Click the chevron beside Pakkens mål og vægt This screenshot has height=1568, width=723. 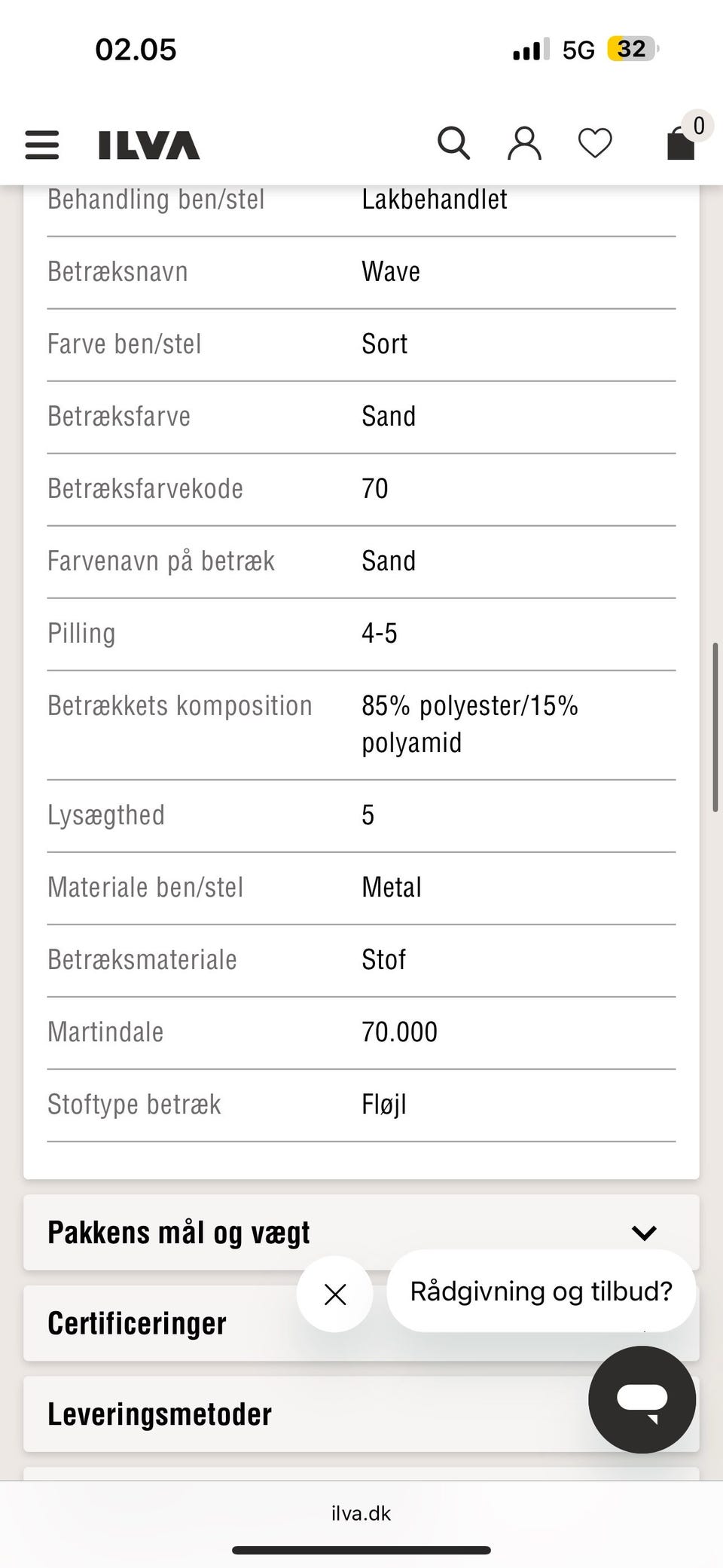pos(644,1233)
